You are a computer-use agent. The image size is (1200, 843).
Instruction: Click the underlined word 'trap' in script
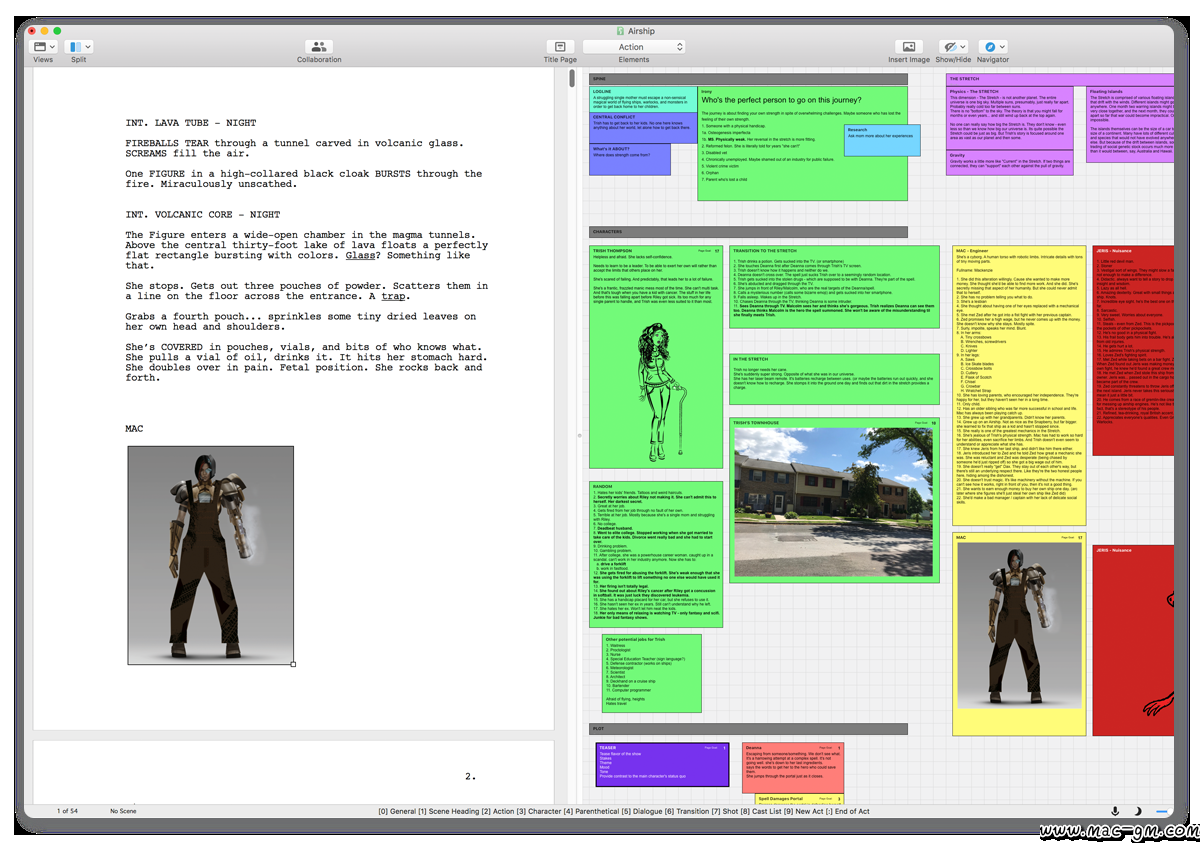394,297
